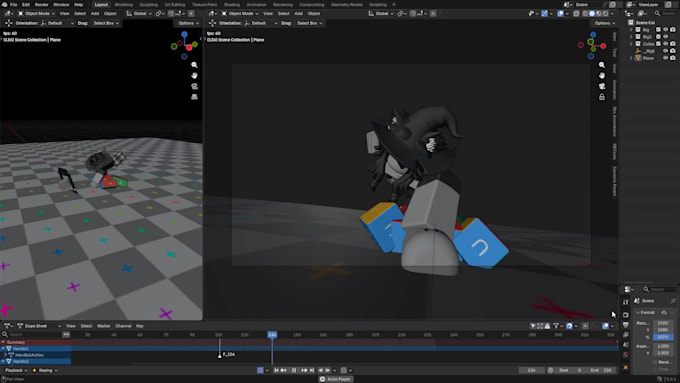The width and height of the screenshot is (680, 383).
Task: Toggle gizmo display in right viewport
Action: point(544,13)
